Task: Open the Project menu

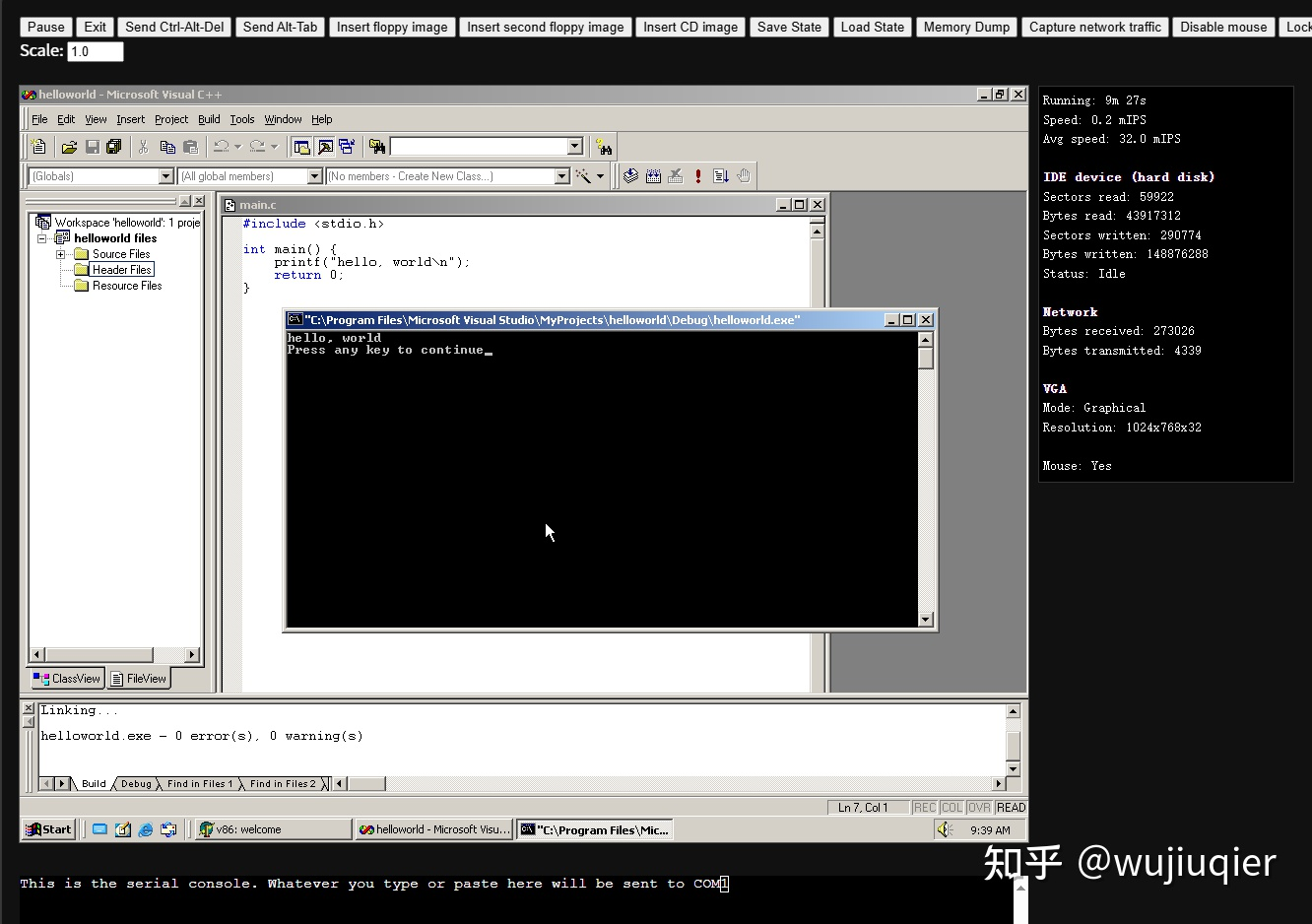Action: 171,119
